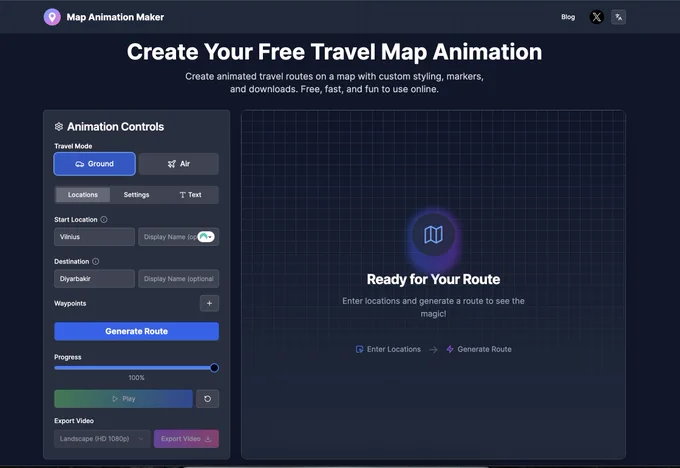Open the X (Twitter) profile icon
Image resolution: width=680 pixels, height=468 pixels.
(x=597, y=17)
